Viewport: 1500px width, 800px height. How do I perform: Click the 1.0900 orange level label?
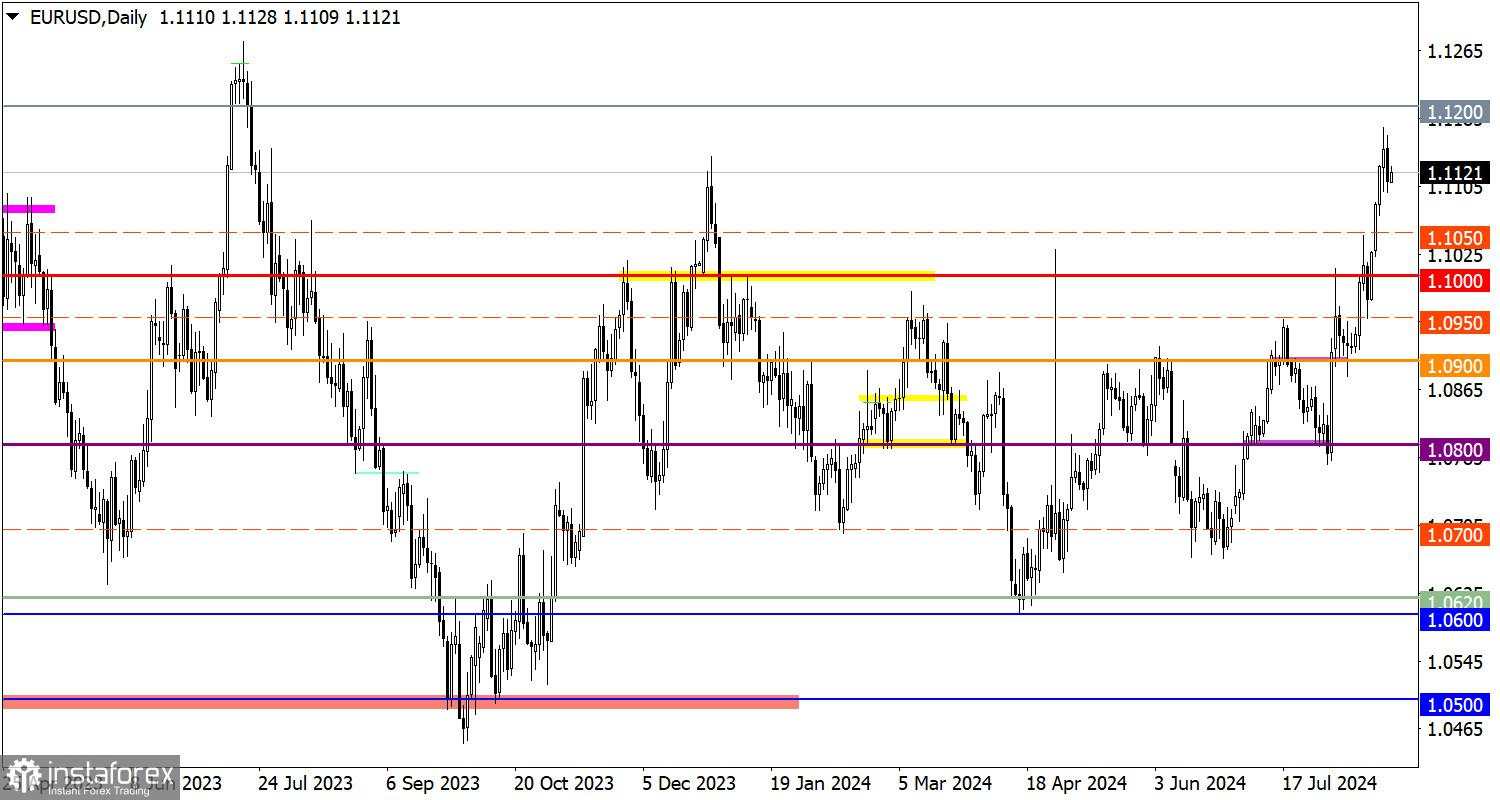point(1455,366)
